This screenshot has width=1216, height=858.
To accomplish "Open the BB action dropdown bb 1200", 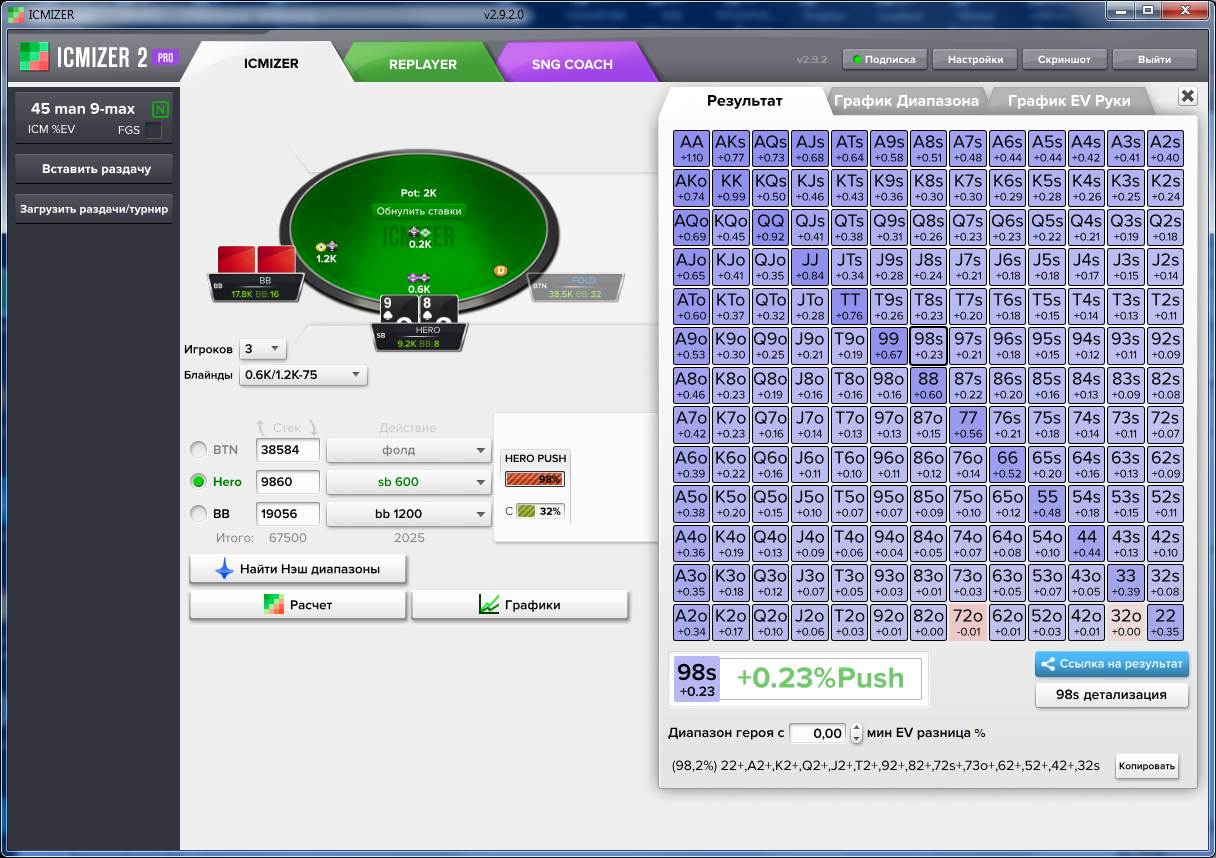I will [409, 514].
